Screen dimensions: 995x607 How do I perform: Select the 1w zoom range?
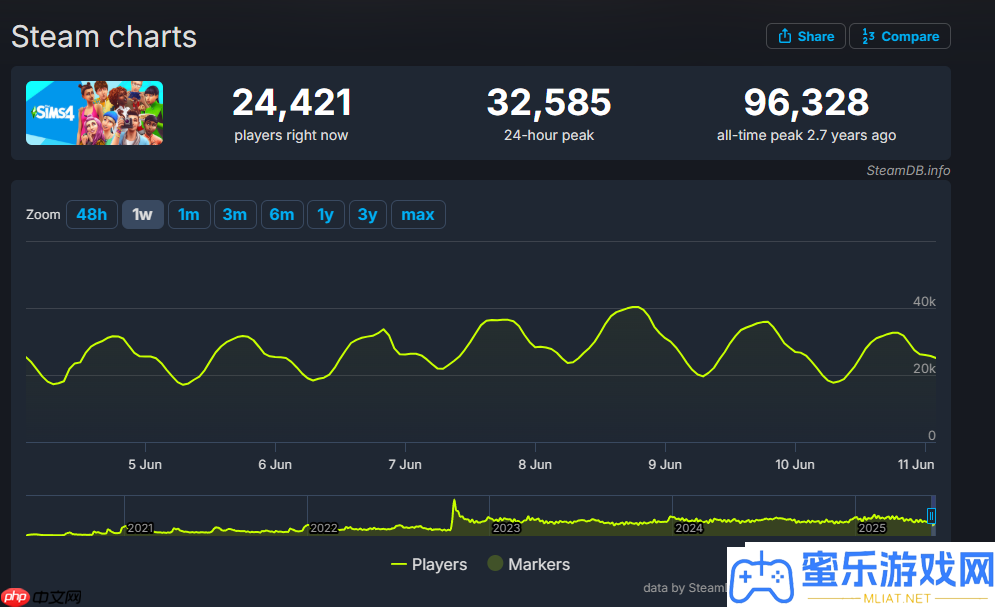pyautogui.click(x=143, y=214)
